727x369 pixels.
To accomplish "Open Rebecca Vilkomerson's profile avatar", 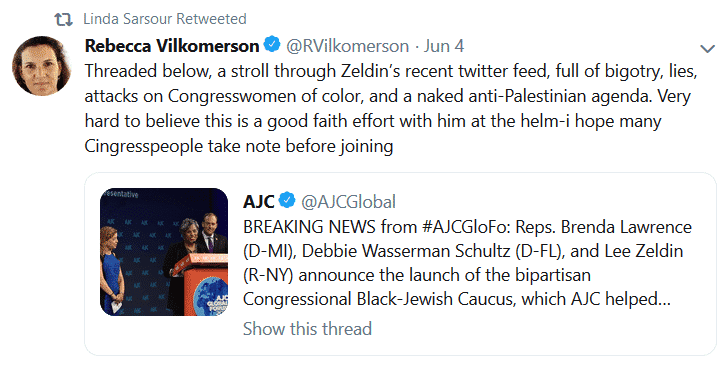I will [41, 66].
